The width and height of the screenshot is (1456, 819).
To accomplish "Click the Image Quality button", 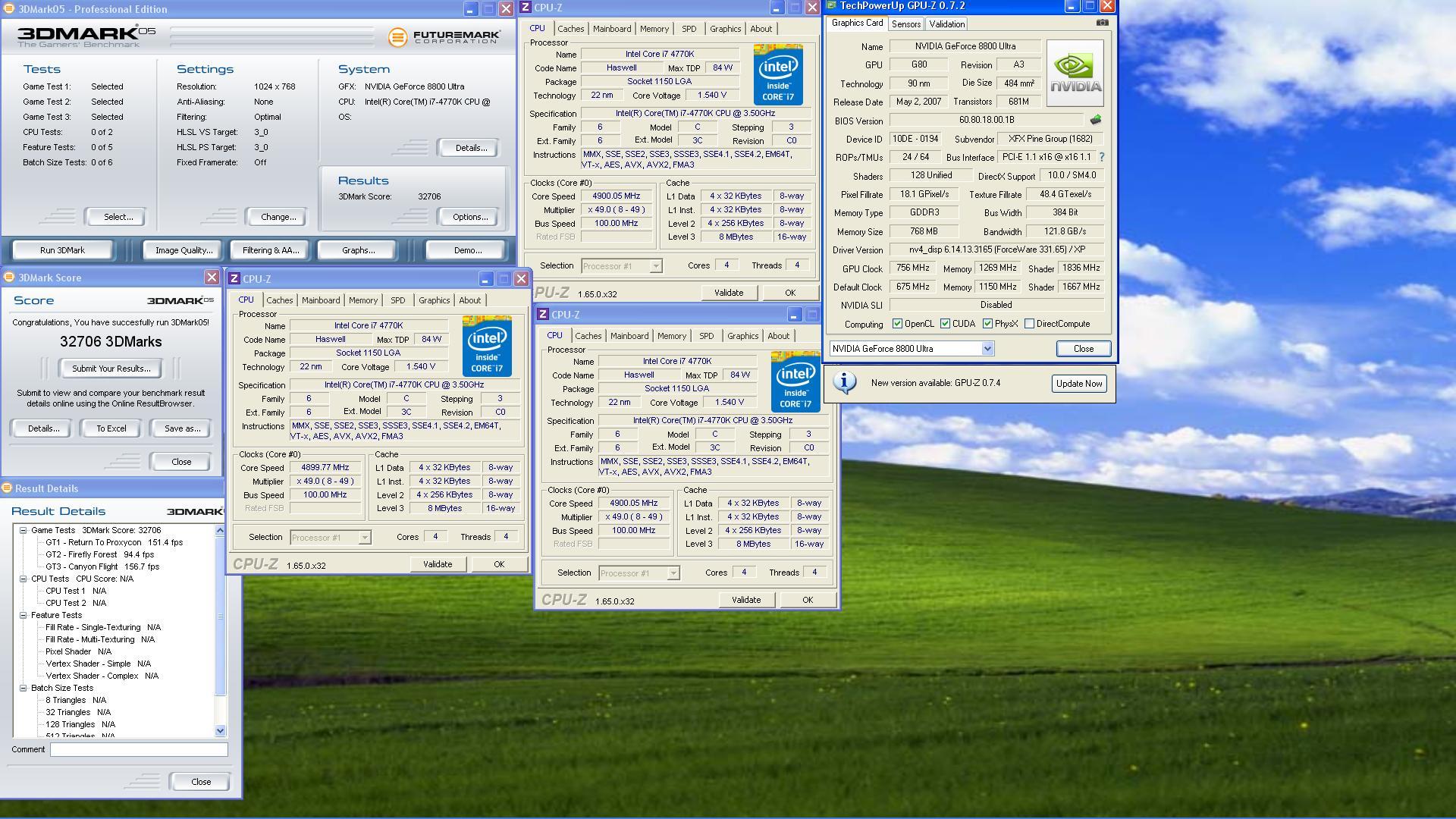I will point(184,250).
